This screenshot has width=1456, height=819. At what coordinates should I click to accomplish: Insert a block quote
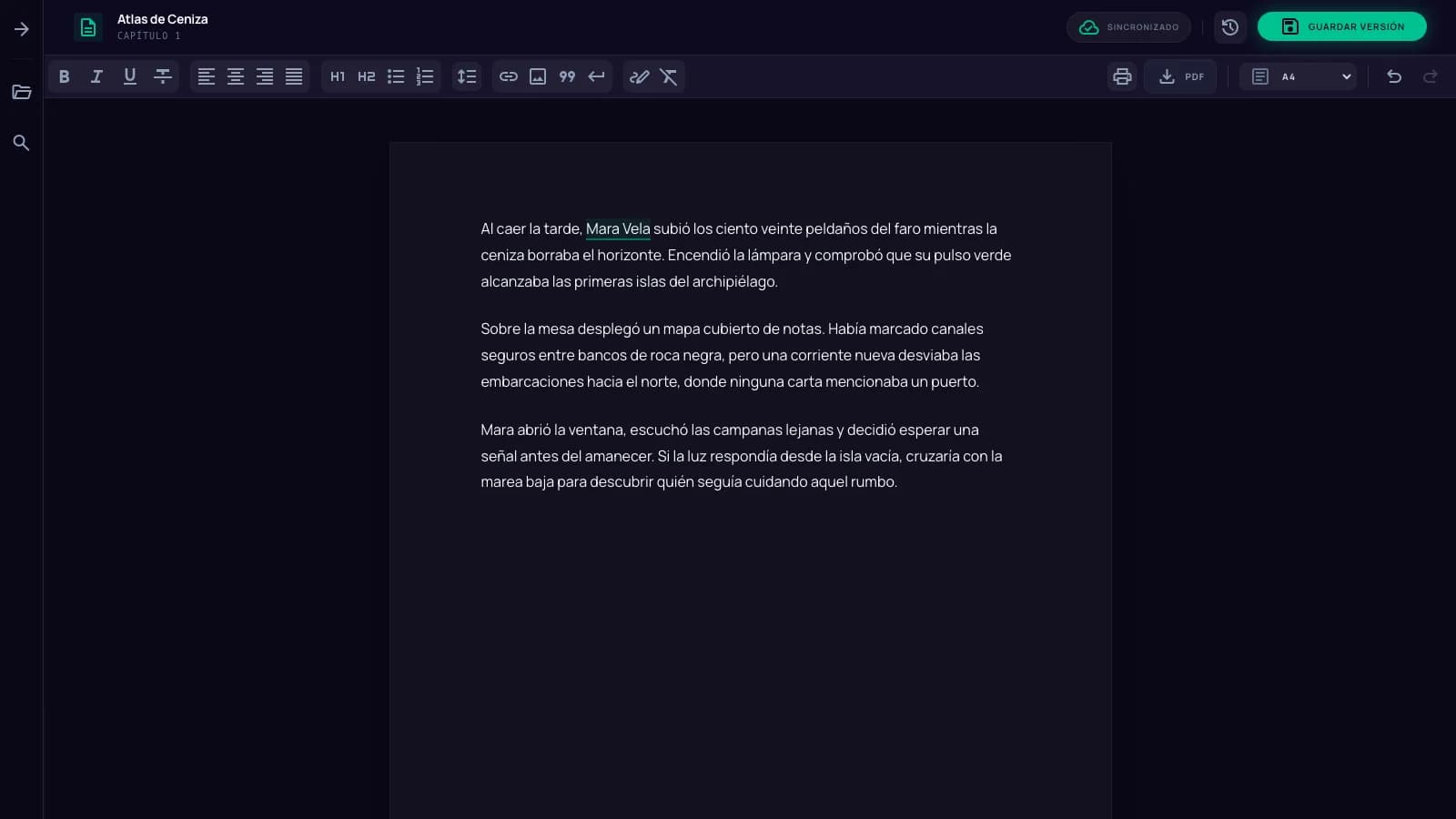pos(567,76)
